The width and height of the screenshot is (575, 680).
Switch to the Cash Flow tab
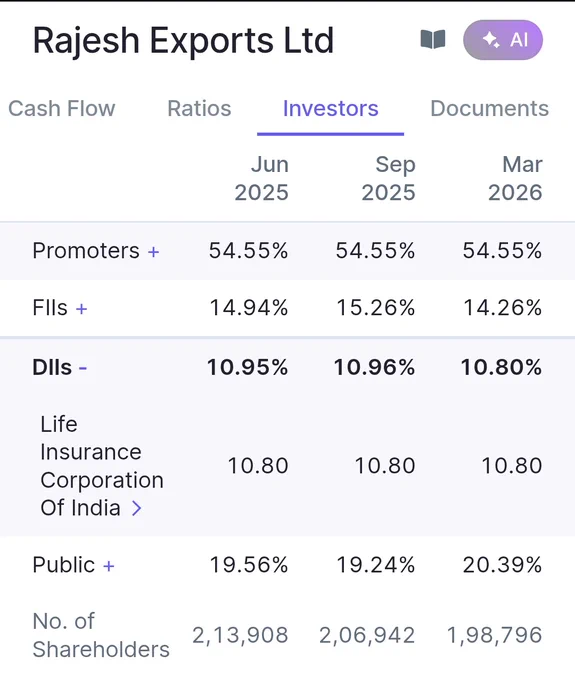(x=62, y=108)
